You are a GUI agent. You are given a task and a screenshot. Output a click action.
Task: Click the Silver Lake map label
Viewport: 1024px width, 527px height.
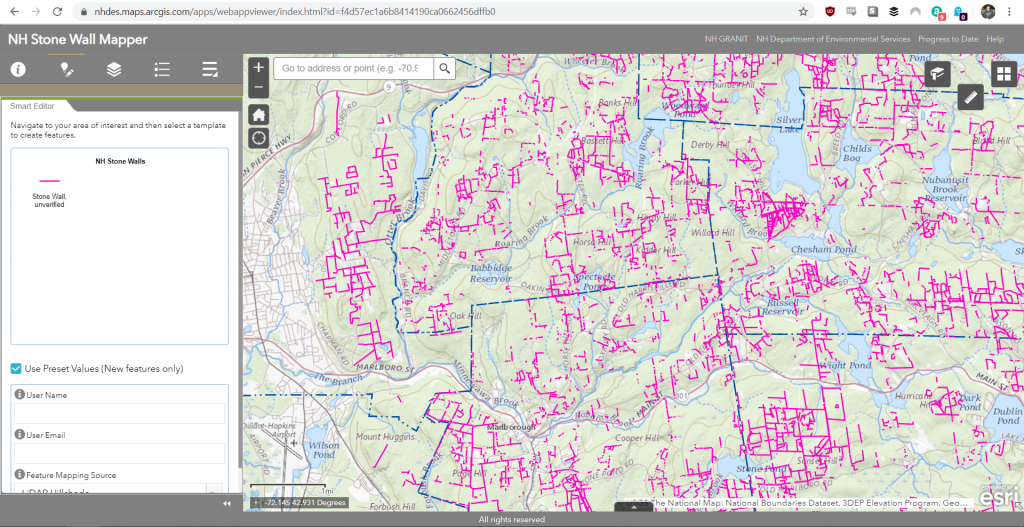coord(788,125)
